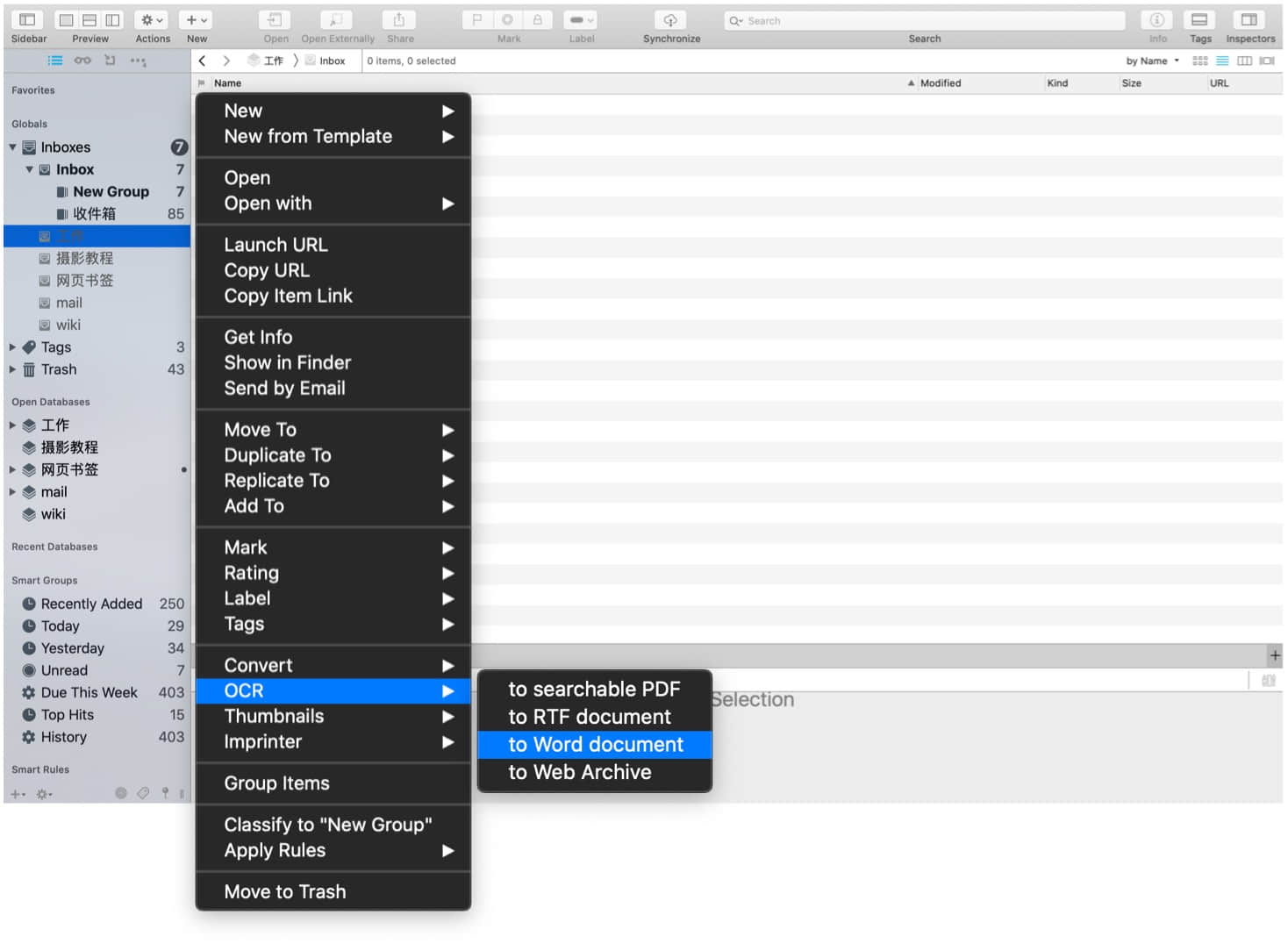Click the Share toolbar icon
Image resolution: width=1288 pixels, height=951 pixels.
point(399,19)
